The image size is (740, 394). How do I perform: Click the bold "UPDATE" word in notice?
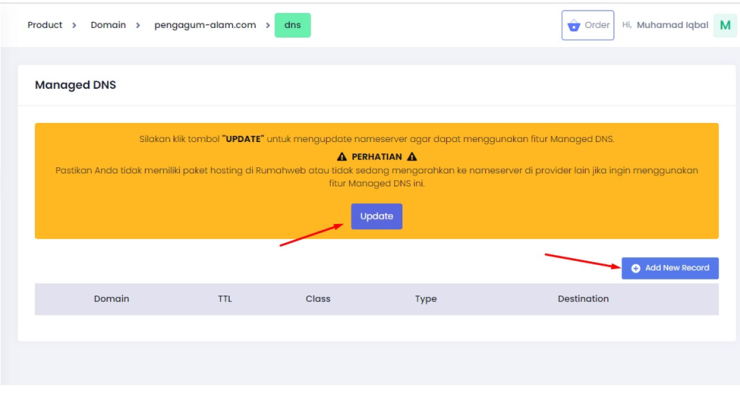pos(243,139)
